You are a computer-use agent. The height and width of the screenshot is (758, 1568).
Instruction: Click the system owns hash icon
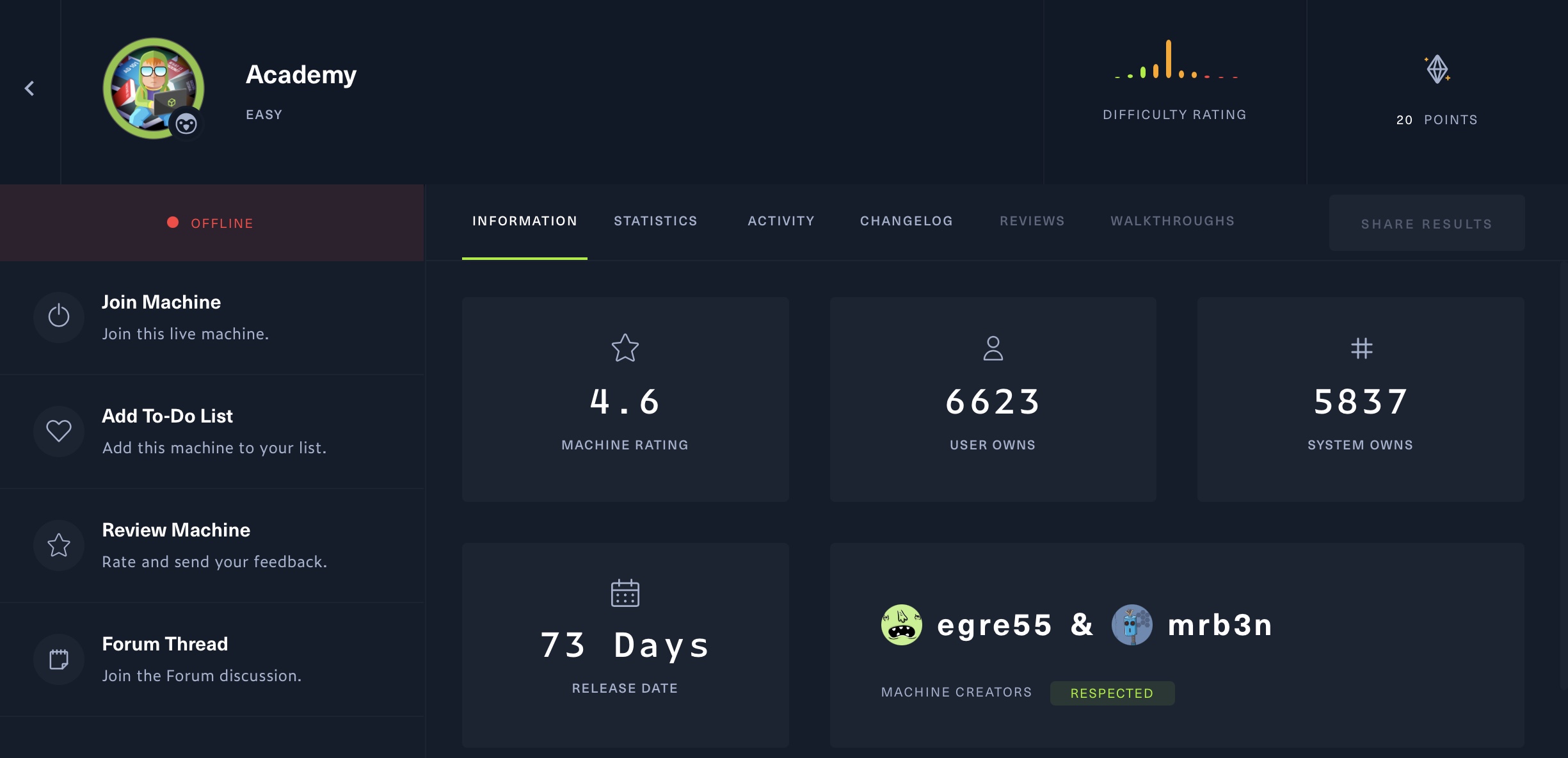click(x=1361, y=348)
